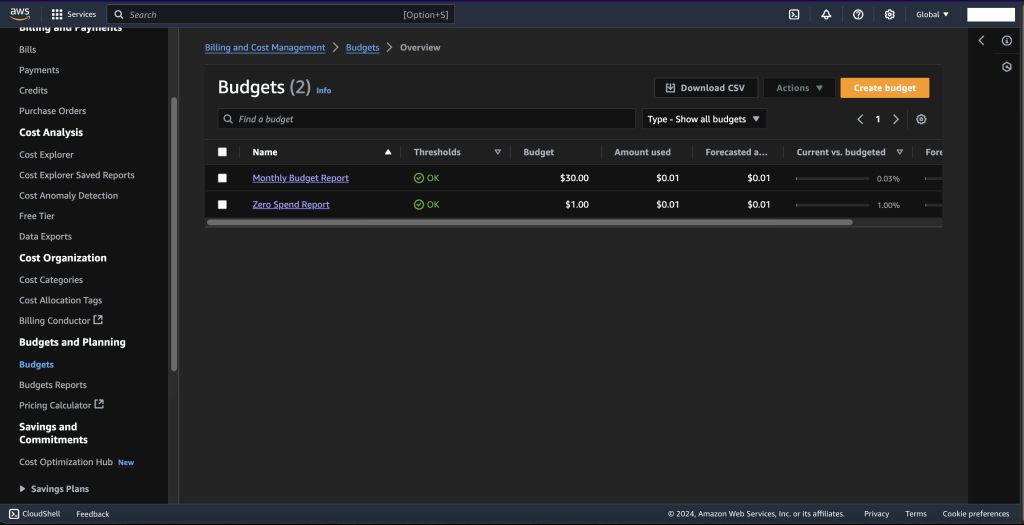Screen dimensions: 1024x525
Task: Open Billing Conductor external link icon
Action: pyautogui.click(x=98, y=320)
